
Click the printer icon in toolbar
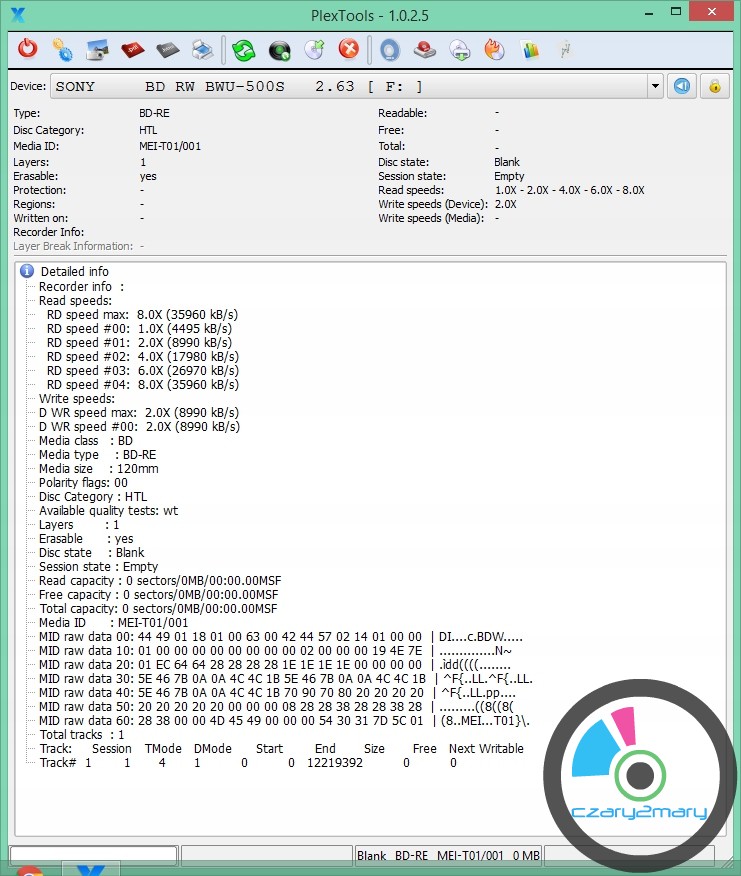tap(202, 49)
